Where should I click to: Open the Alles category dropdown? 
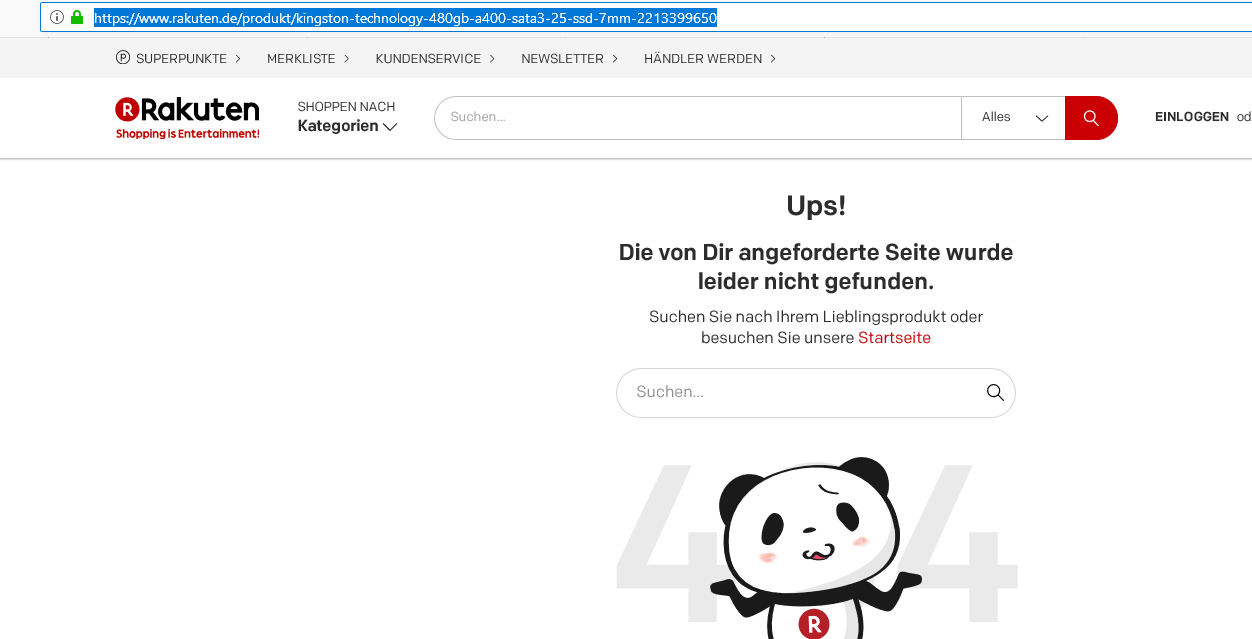(1012, 117)
